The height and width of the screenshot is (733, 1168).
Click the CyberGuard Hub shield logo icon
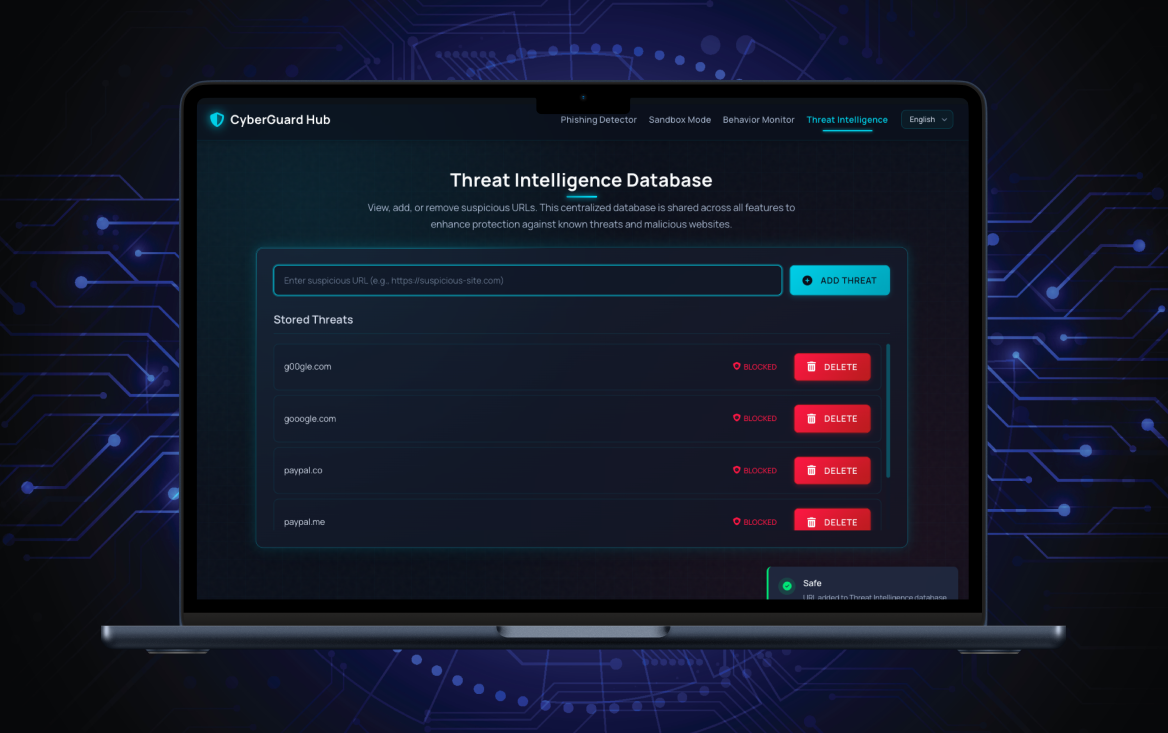click(x=217, y=120)
